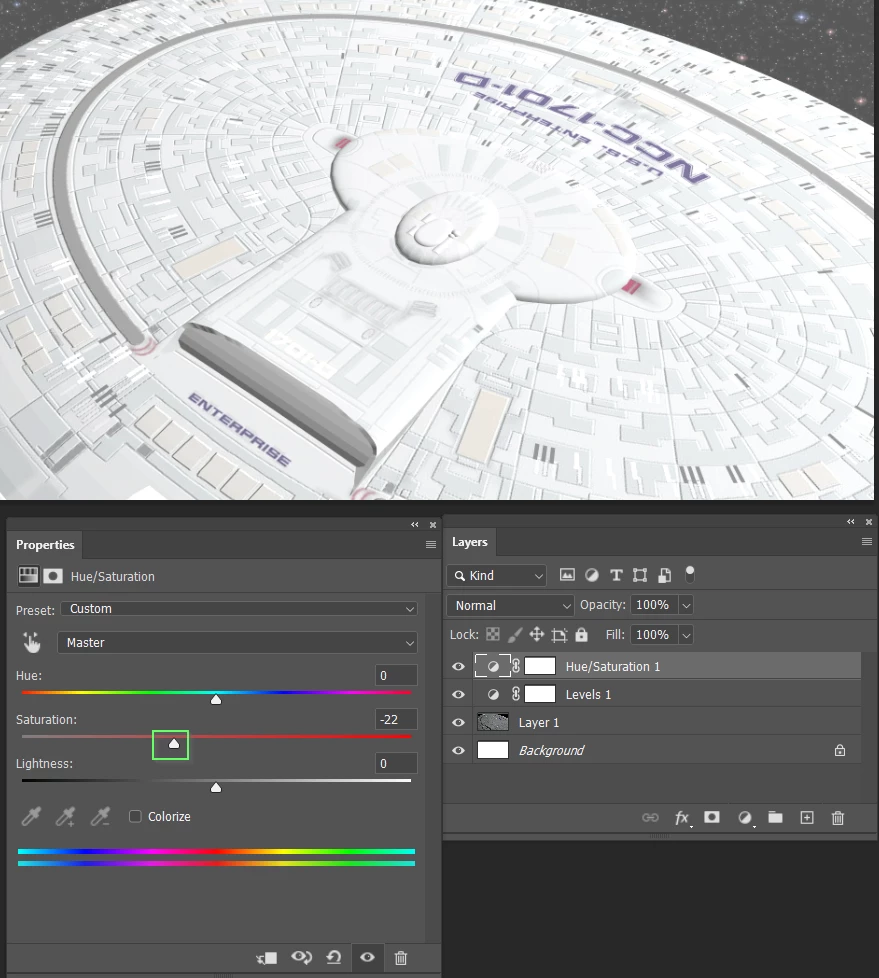
Task: Click the adjustment icon in Properties panel
Action: pyautogui.click(x=28, y=575)
